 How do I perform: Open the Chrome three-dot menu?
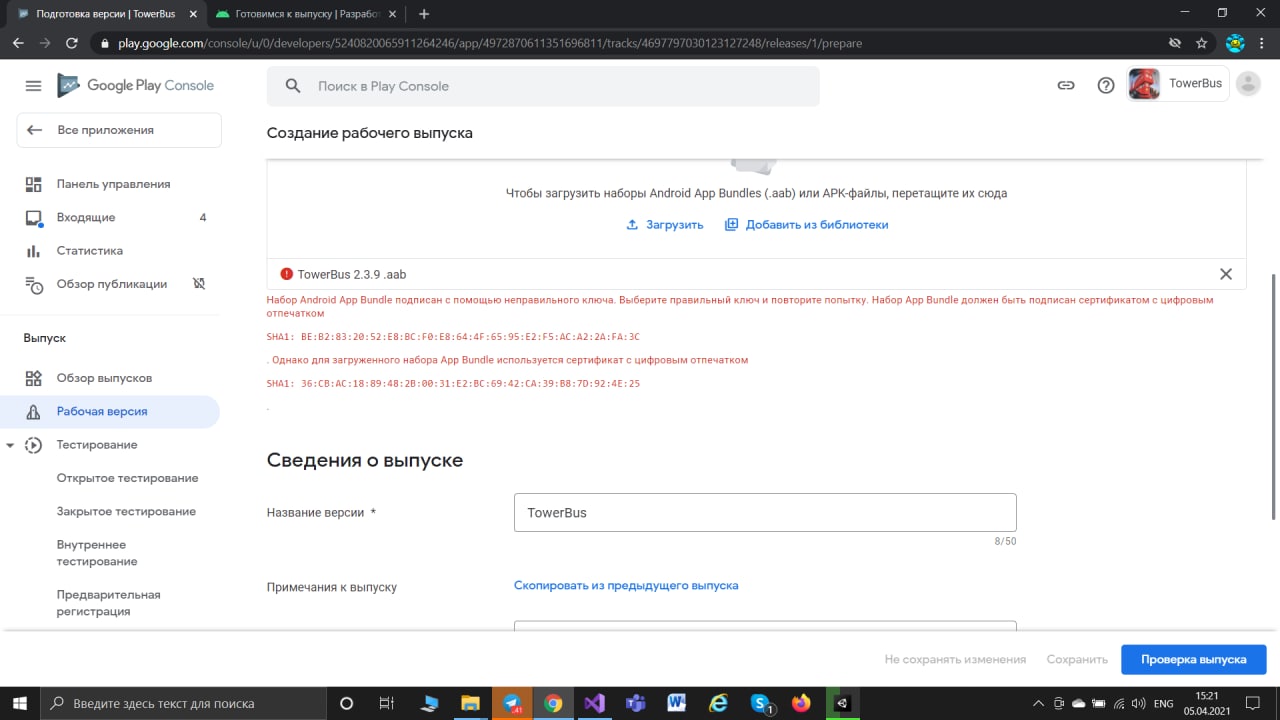click(x=1263, y=43)
